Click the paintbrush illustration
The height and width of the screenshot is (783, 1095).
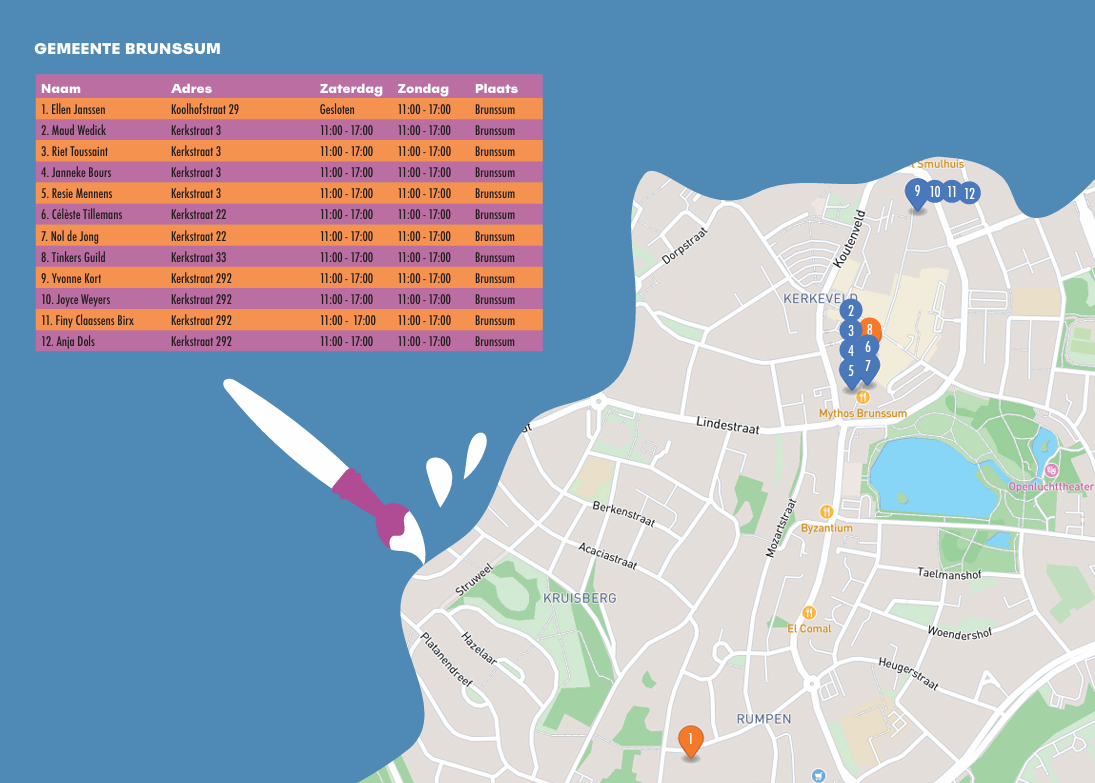[325, 472]
